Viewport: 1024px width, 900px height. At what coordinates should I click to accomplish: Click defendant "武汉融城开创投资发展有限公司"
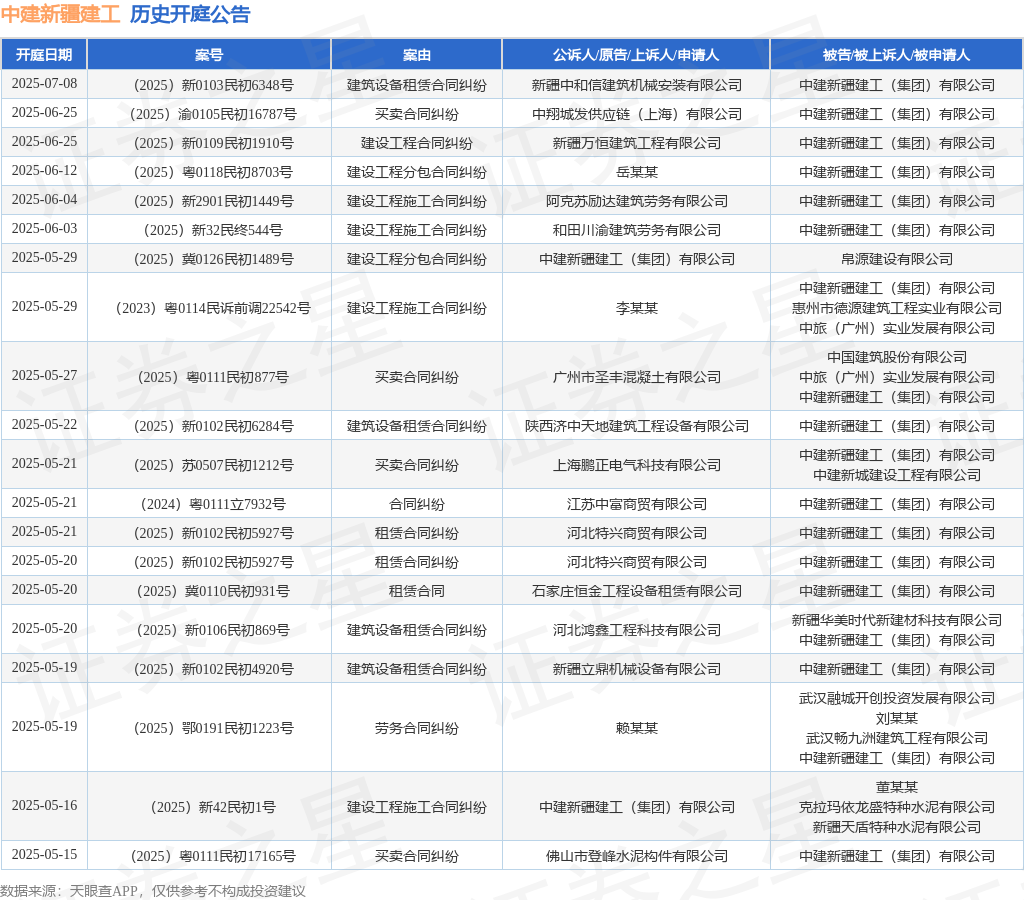[897, 698]
